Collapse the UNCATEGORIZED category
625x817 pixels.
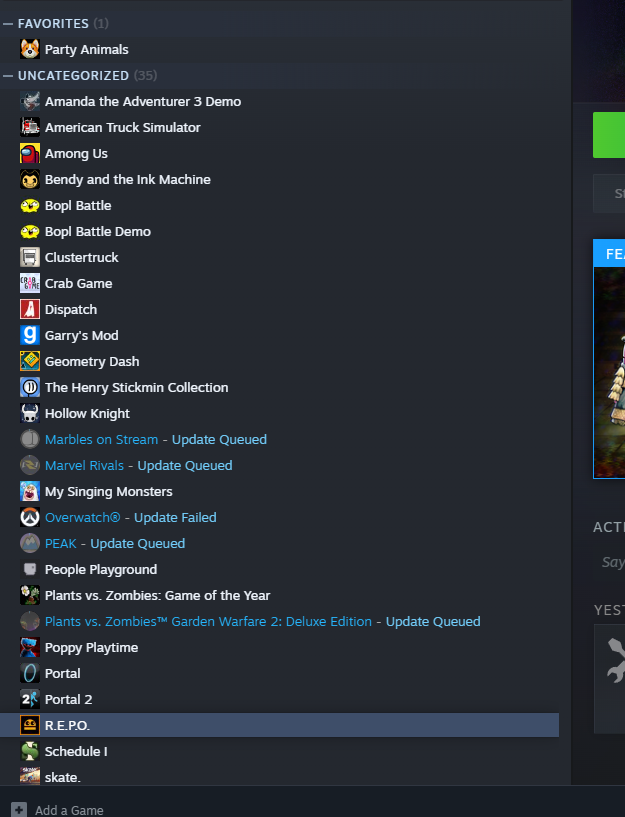pos(8,76)
